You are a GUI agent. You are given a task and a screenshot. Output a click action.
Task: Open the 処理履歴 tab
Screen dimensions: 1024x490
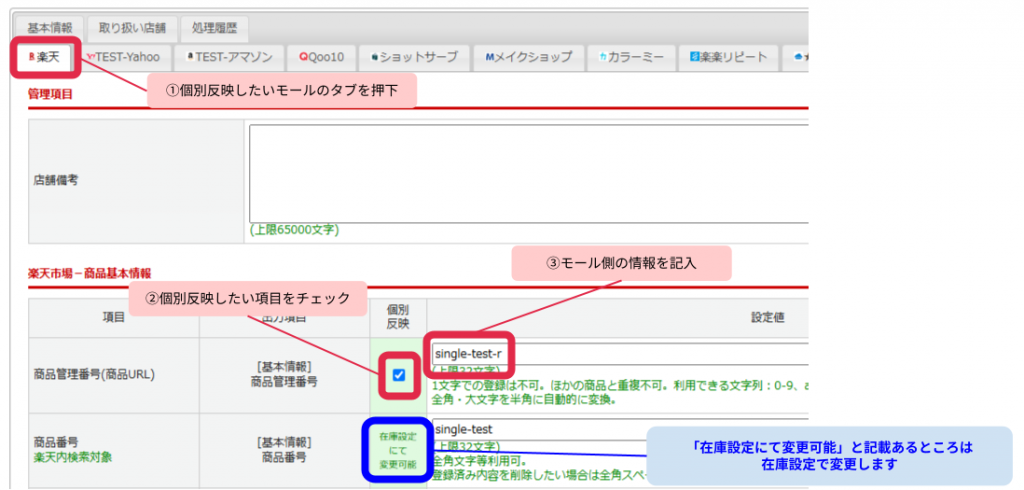[x=215, y=29]
